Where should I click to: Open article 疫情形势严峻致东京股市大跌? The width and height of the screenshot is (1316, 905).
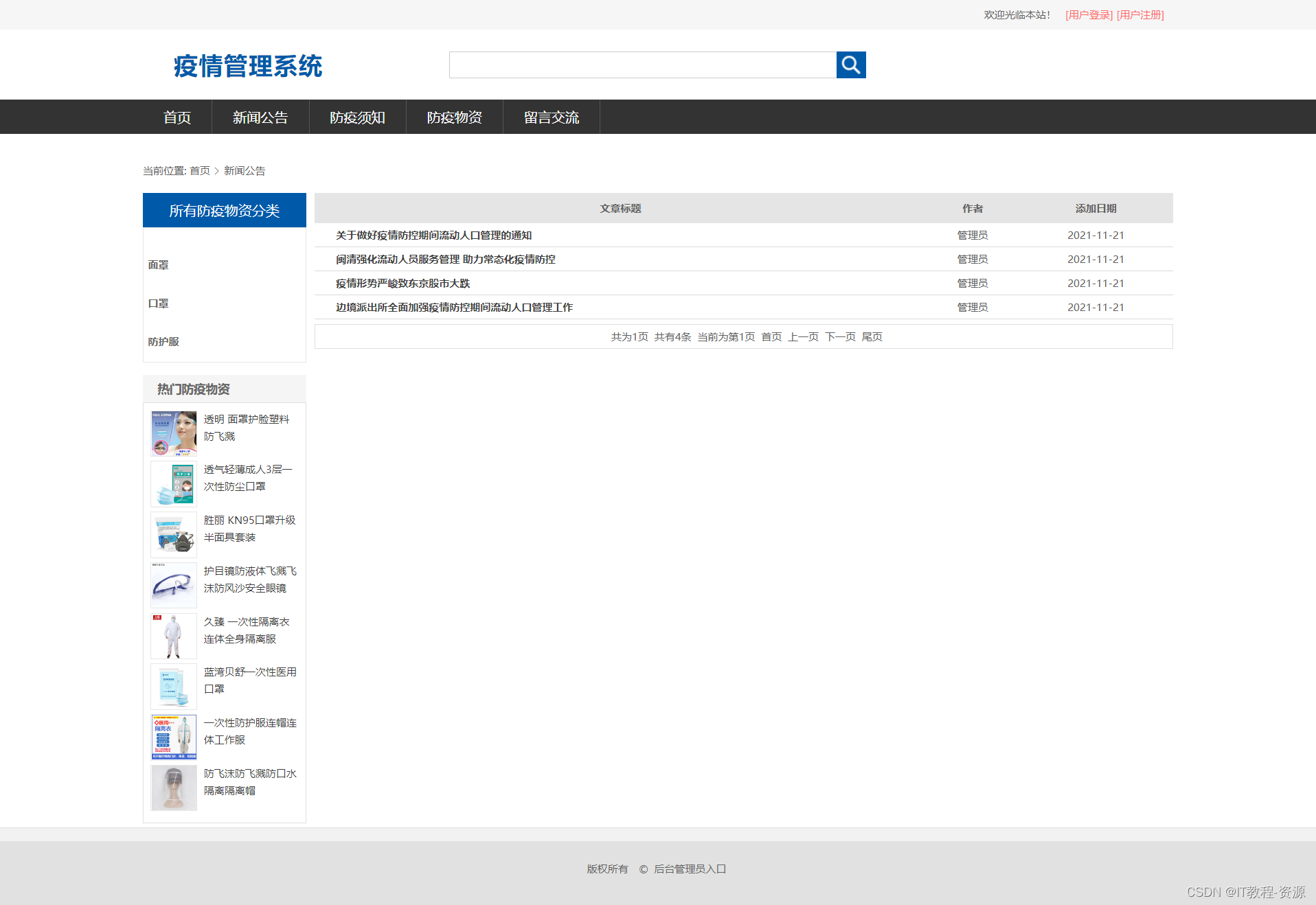coord(403,284)
